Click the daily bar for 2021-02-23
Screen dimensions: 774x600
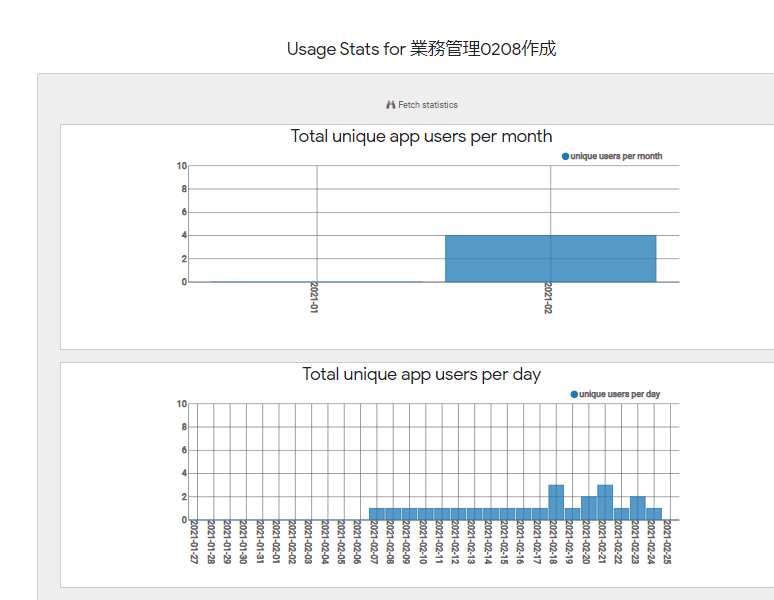pos(637,508)
